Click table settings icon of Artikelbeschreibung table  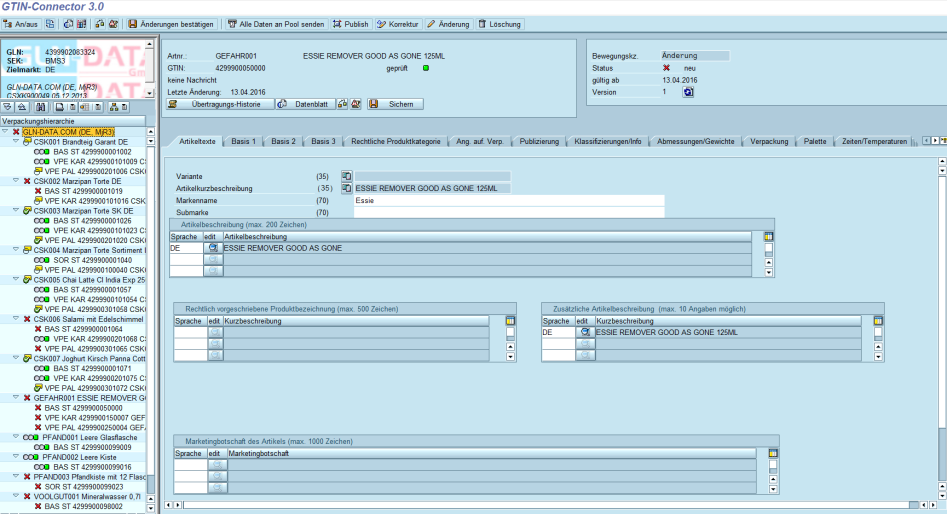coord(768,236)
